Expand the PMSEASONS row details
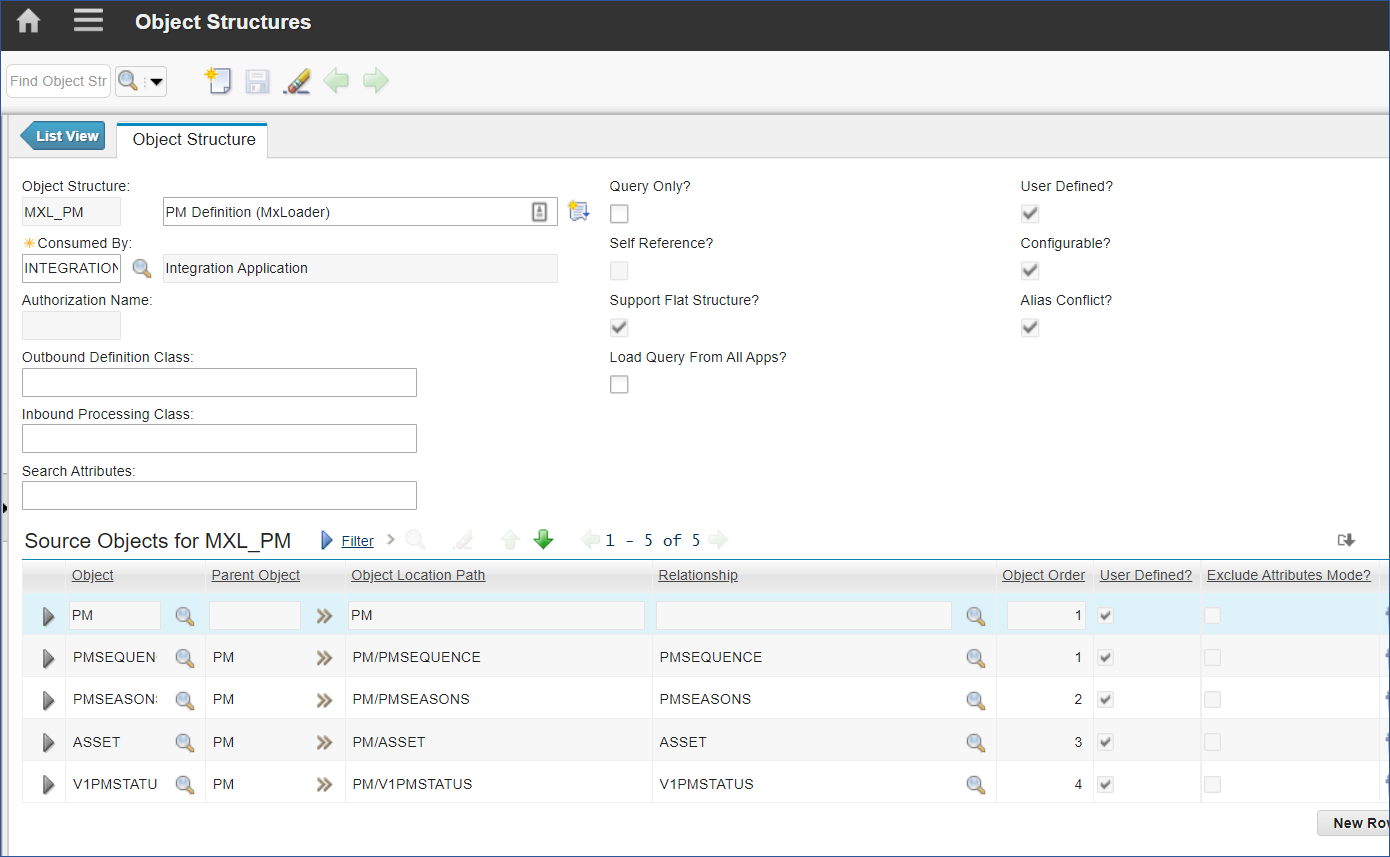Screen dimensions: 1390x857 tap(48, 700)
